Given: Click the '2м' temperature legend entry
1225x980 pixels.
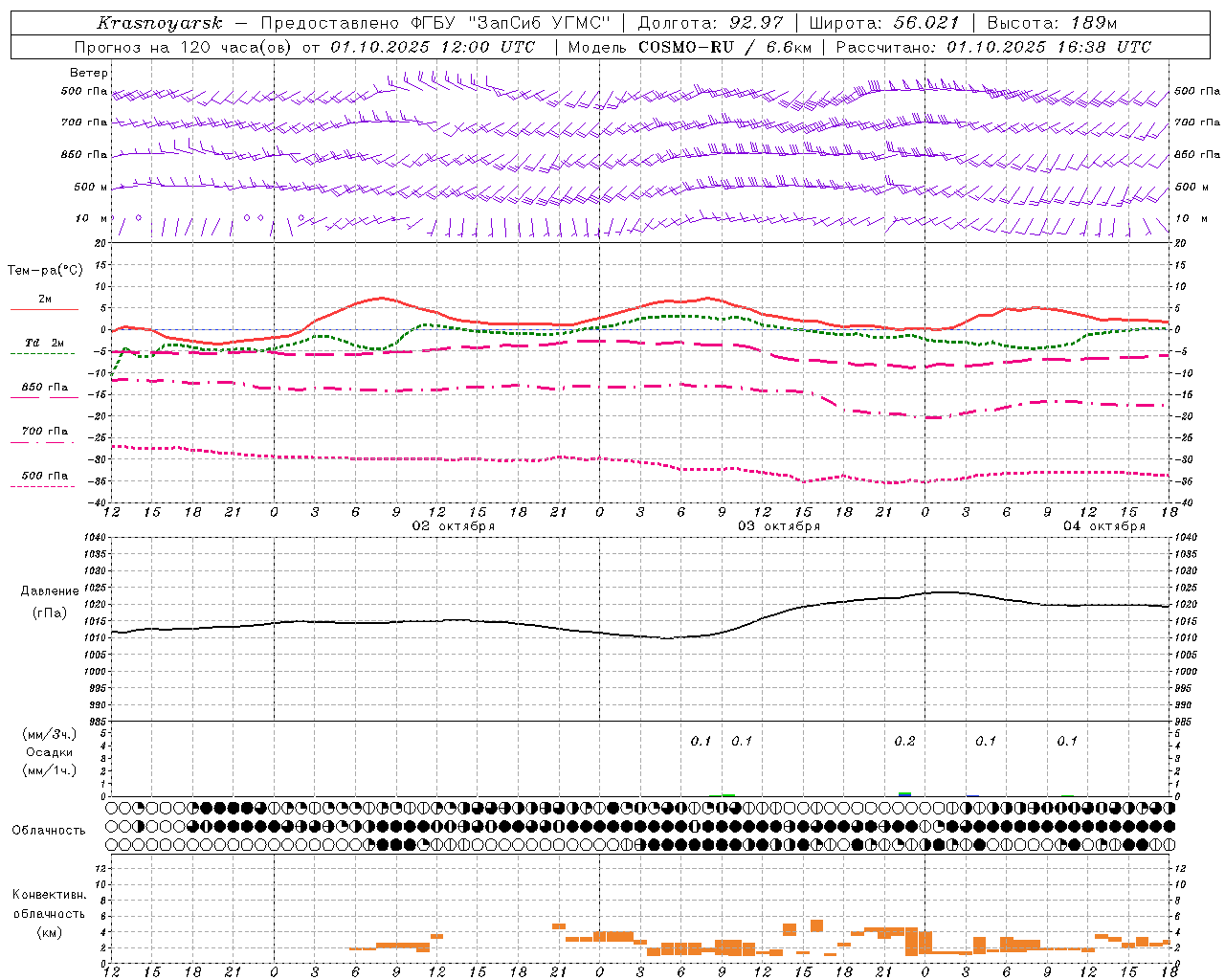Looking at the screenshot, I should coord(45,299).
